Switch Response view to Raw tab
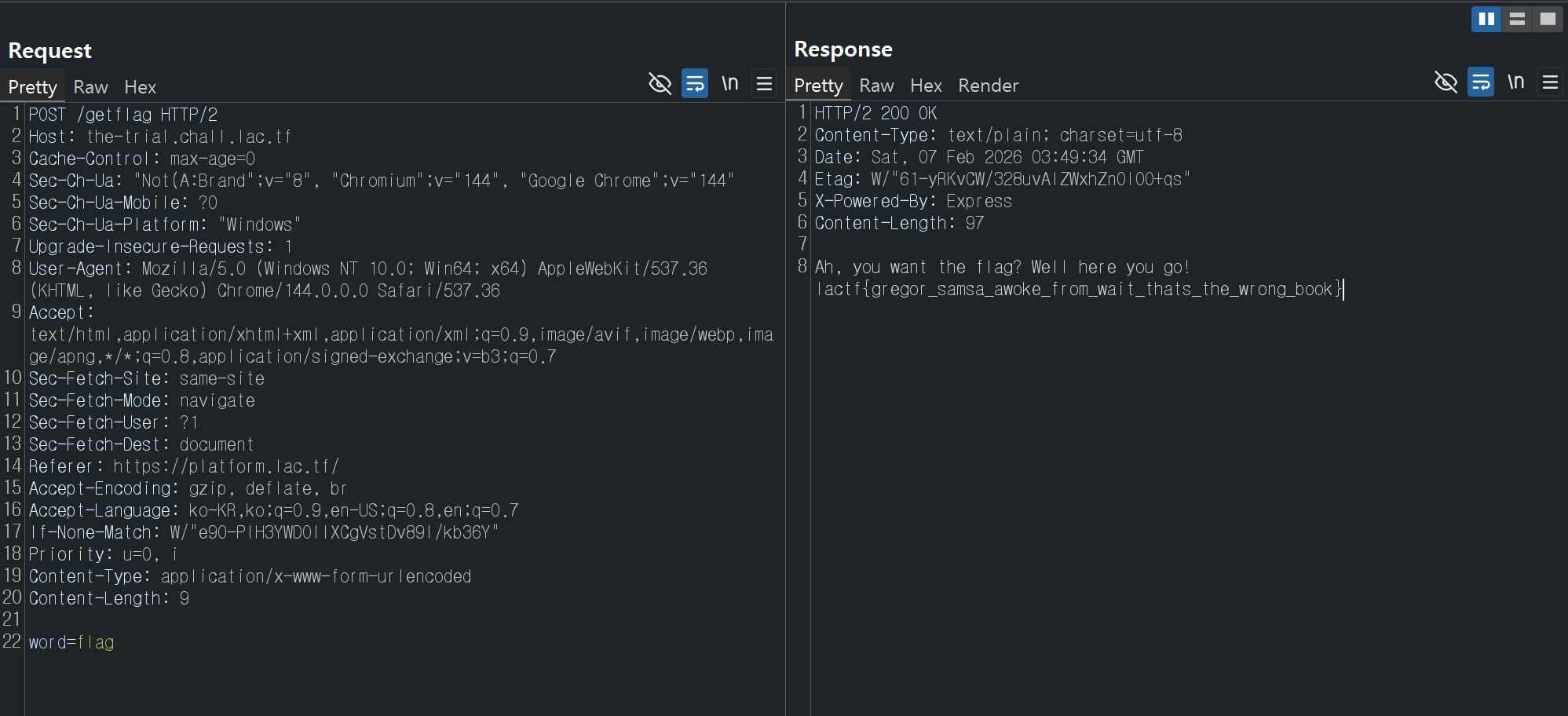Viewport: 1568px width, 716px height. [876, 86]
